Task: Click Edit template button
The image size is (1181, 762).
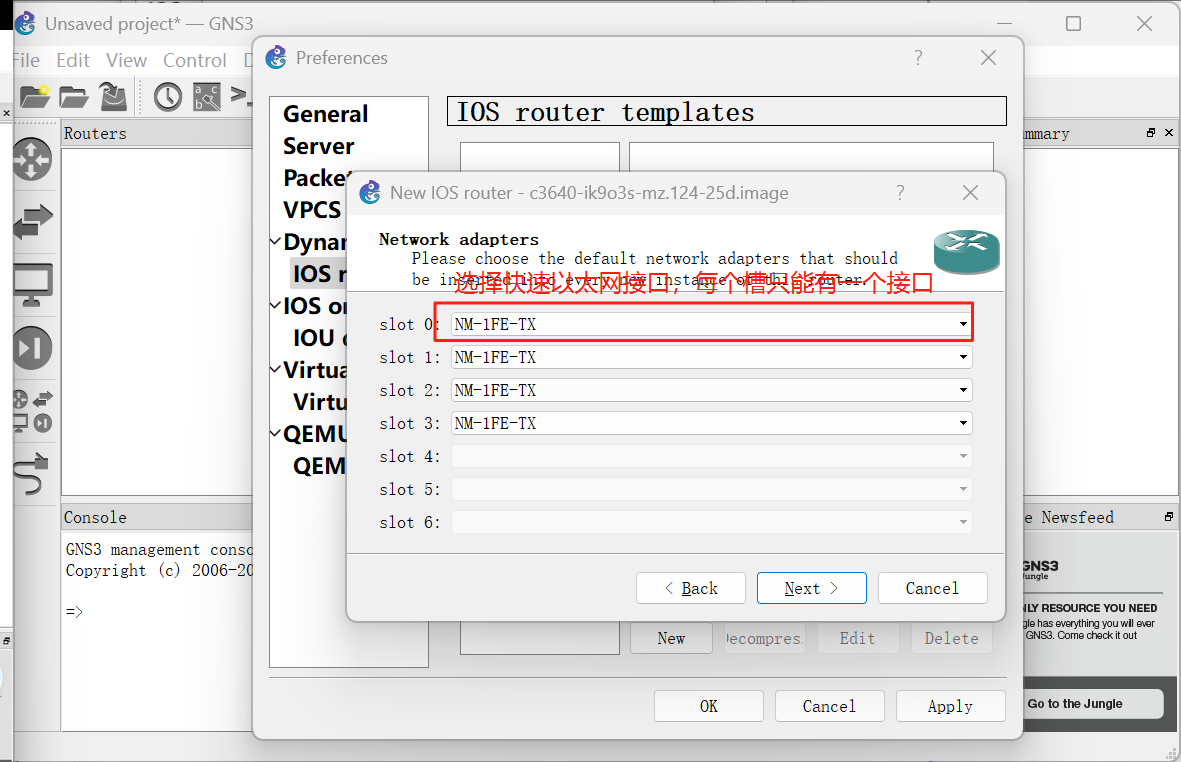Action: (x=858, y=639)
